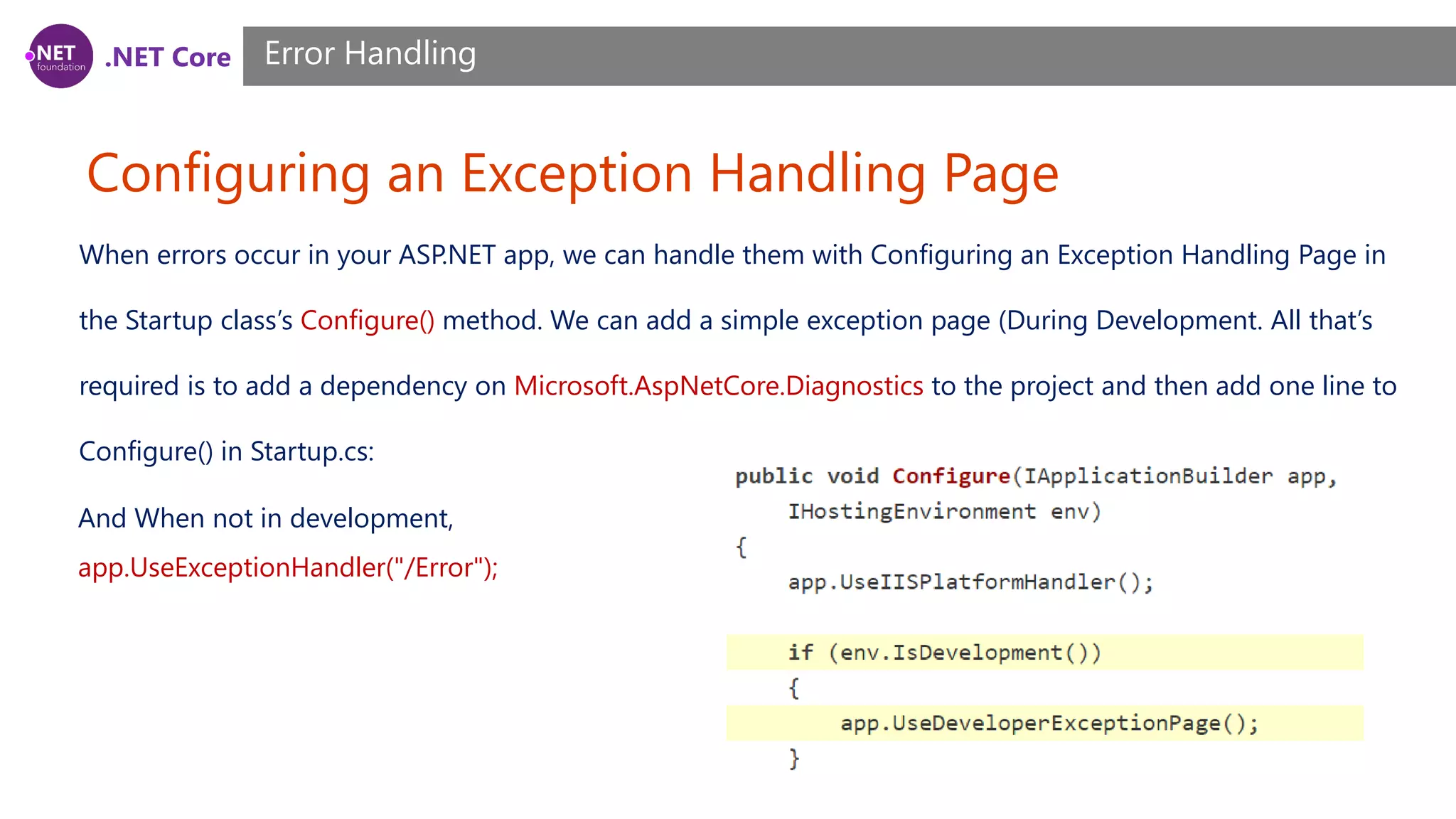Click the Configure keyword in code snippet
The image size is (1456, 819).
951,476
